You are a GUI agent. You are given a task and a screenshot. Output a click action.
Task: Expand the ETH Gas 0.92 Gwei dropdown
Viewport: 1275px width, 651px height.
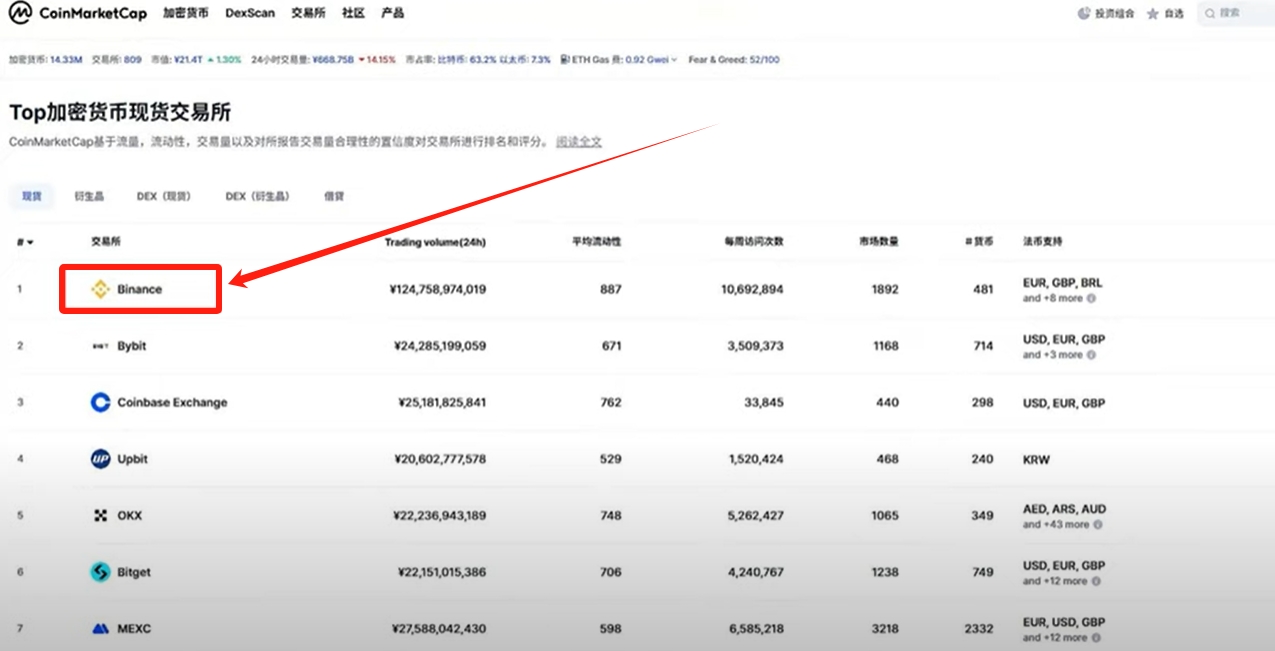click(x=674, y=60)
